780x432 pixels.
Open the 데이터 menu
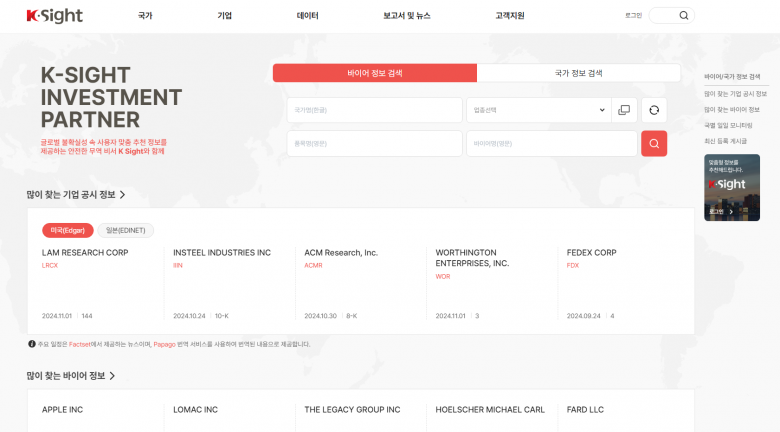(307, 15)
